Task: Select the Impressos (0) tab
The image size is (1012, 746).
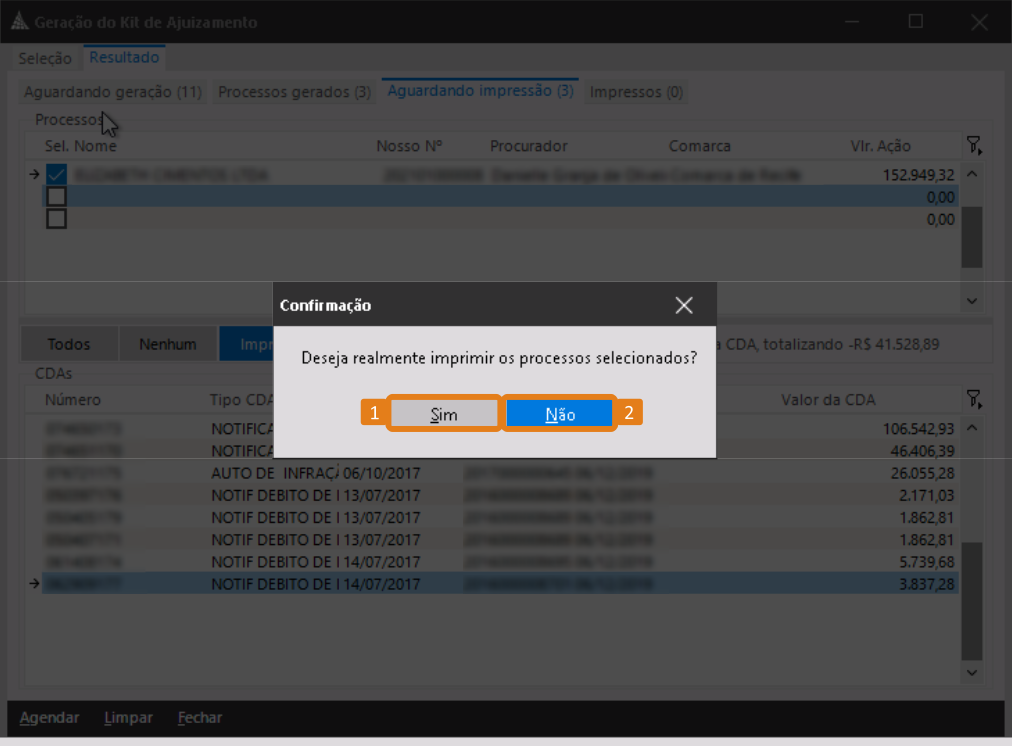Action: click(636, 92)
